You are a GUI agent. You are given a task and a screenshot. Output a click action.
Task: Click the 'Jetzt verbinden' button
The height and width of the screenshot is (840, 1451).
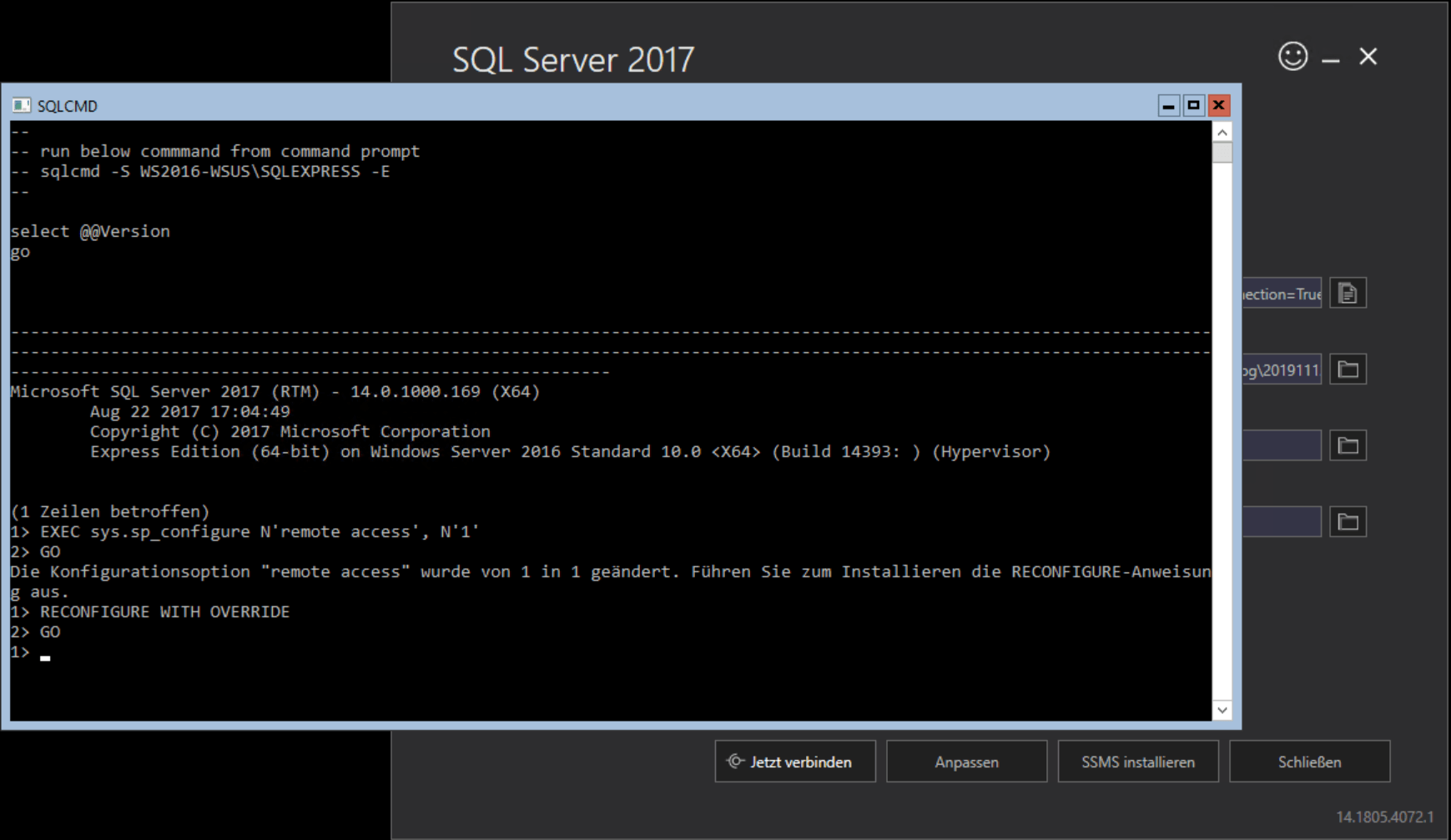tap(795, 762)
